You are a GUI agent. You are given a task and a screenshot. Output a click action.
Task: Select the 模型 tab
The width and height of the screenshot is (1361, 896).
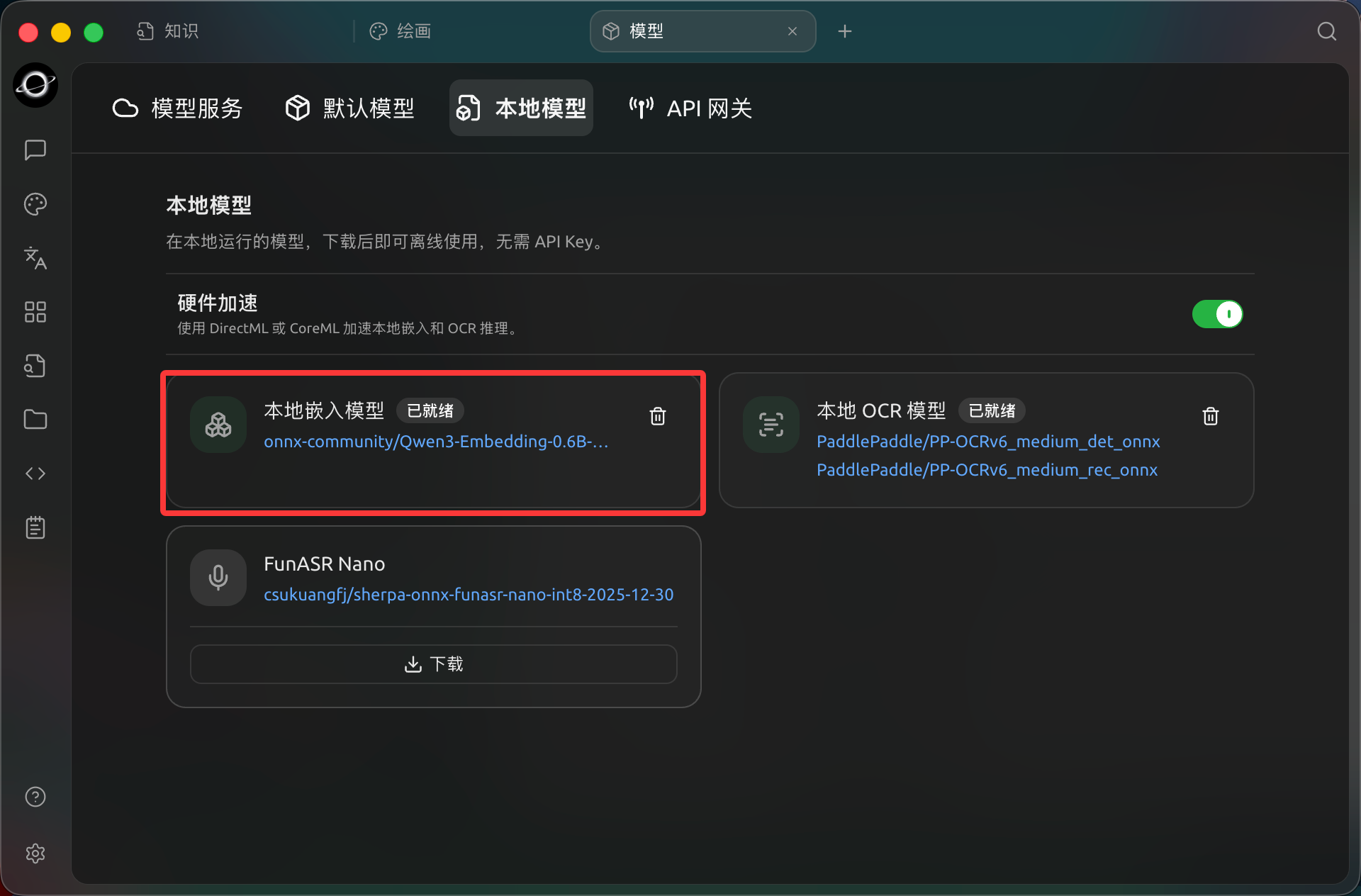click(x=702, y=31)
